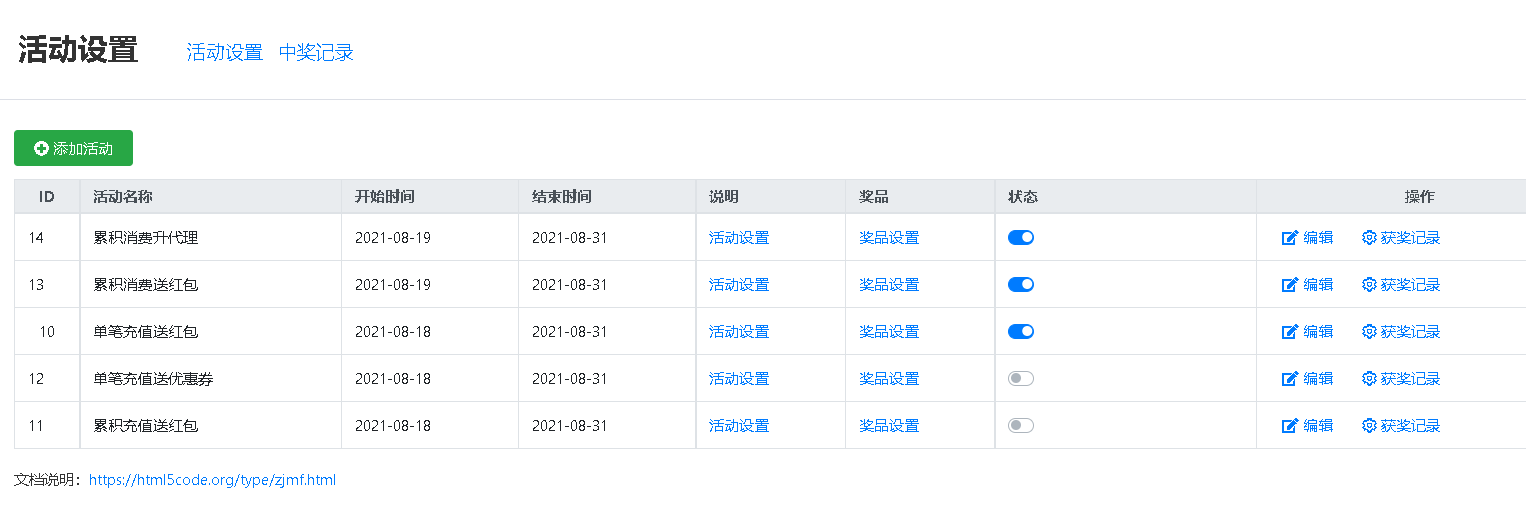Screen dimensions: 1526x516
Task: Open edit icon for 累积消费升代理
Action: (x=1290, y=238)
